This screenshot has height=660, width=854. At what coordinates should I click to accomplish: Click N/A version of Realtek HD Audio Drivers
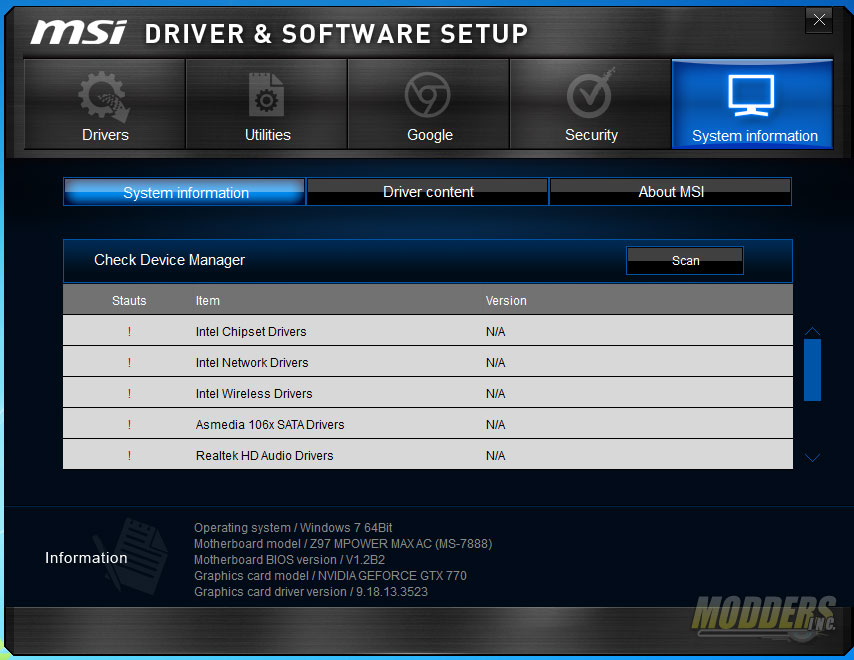coord(496,456)
